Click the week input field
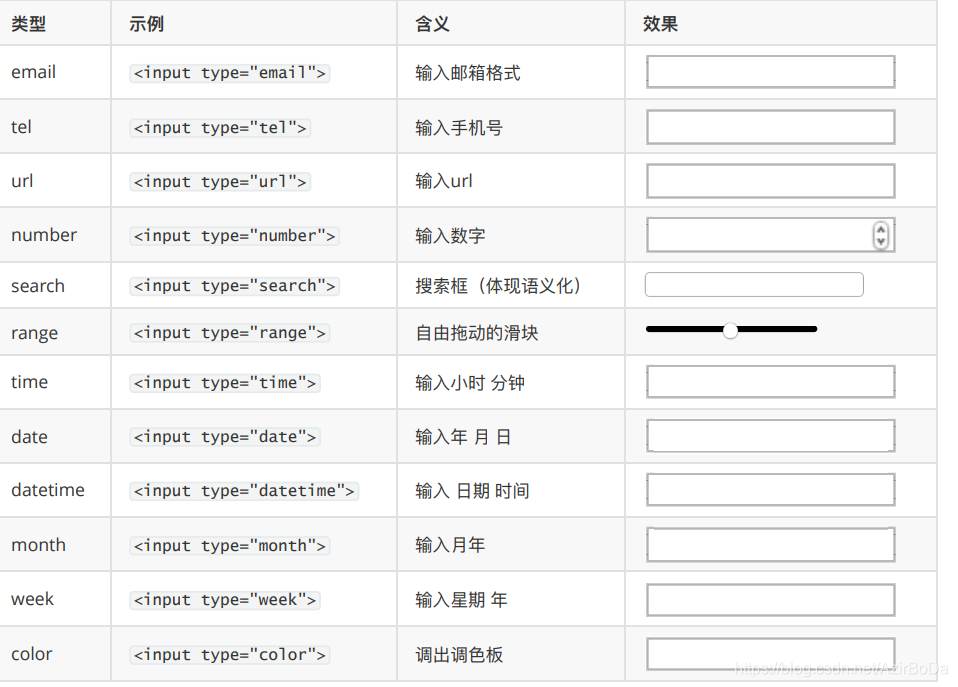 click(770, 600)
